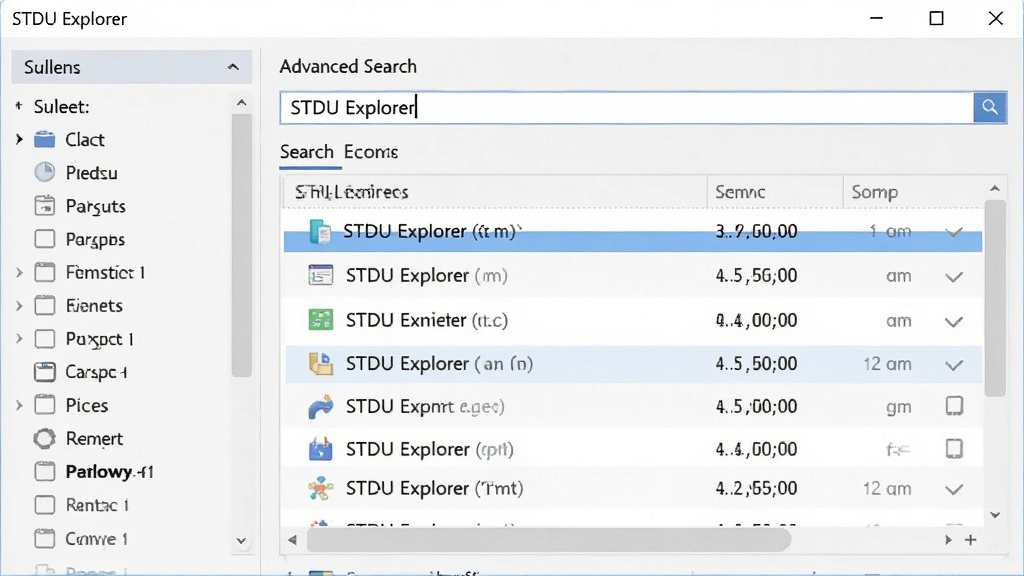Click the colorful icon of STDU Explorer (Tmt) row

[x=321, y=488]
